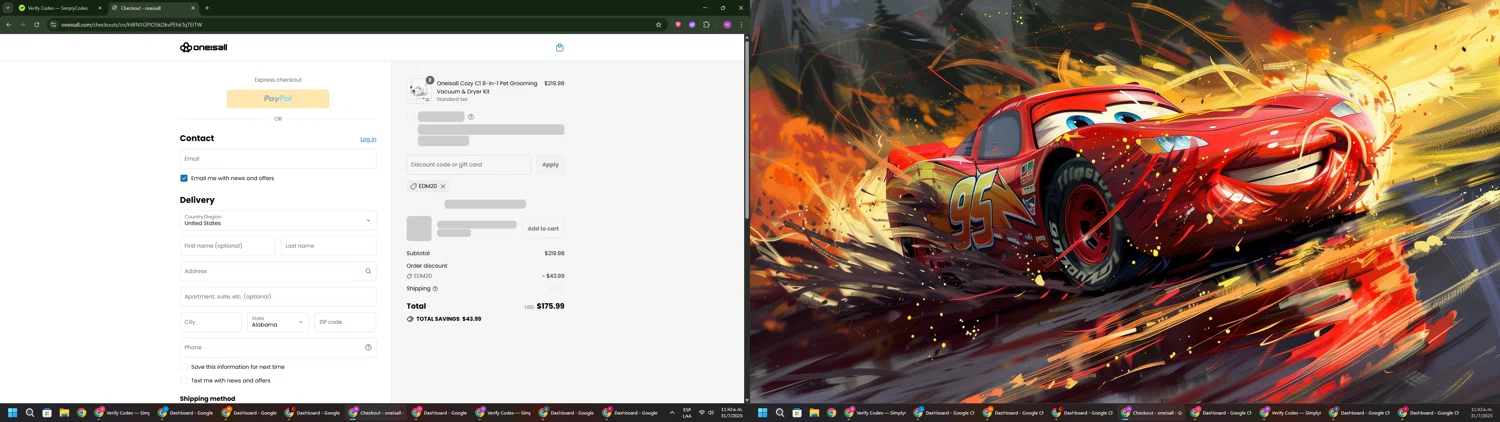Click the shipping info question icon
The image size is (1500, 422).
click(435, 289)
